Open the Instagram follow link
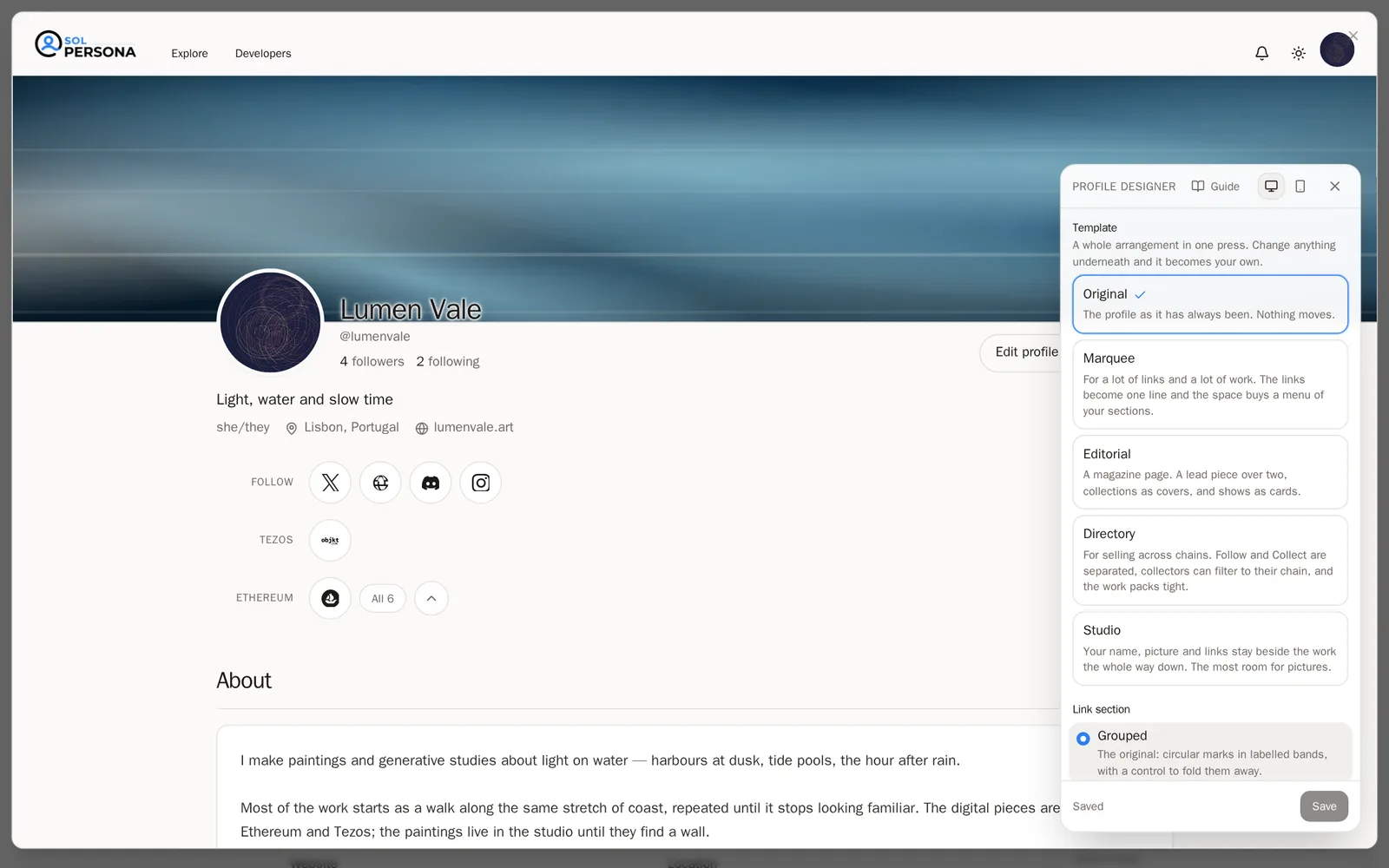Screen dimensions: 1389x868 click(481, 483)
